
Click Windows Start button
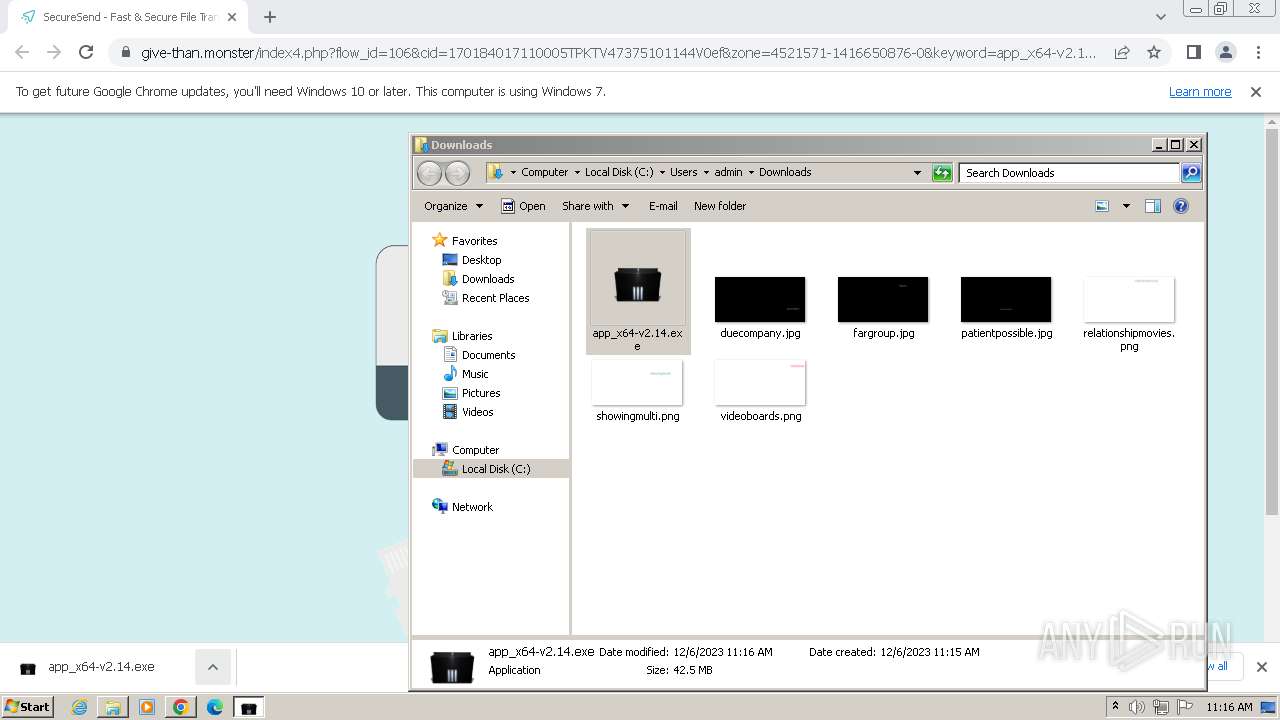(x=27, y=706)
